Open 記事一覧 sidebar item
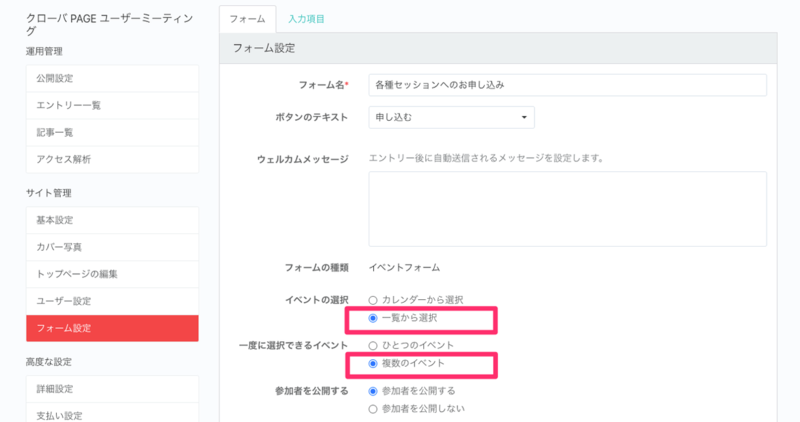Screen dimensions: 800x422 tap(112, 133)
